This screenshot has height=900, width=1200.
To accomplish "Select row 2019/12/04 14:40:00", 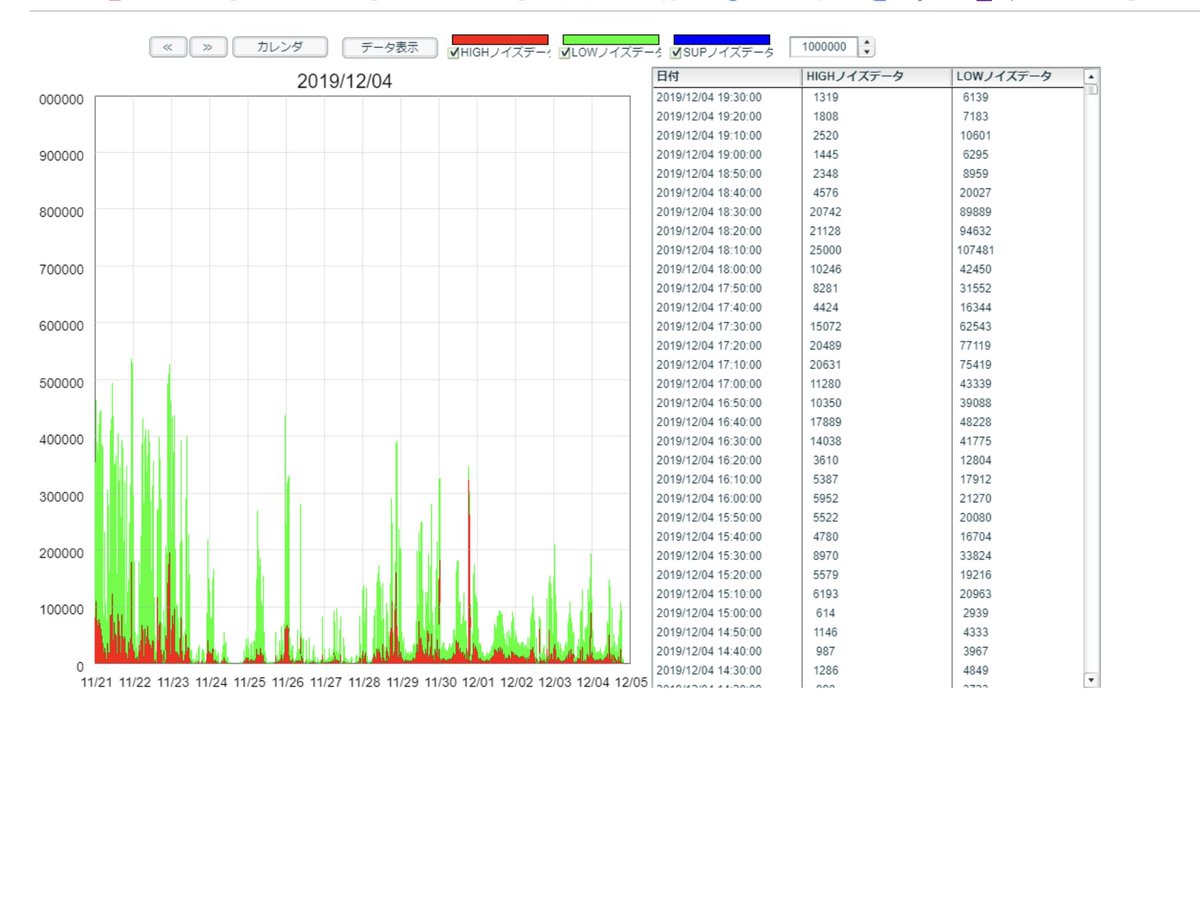I will 868,650.
